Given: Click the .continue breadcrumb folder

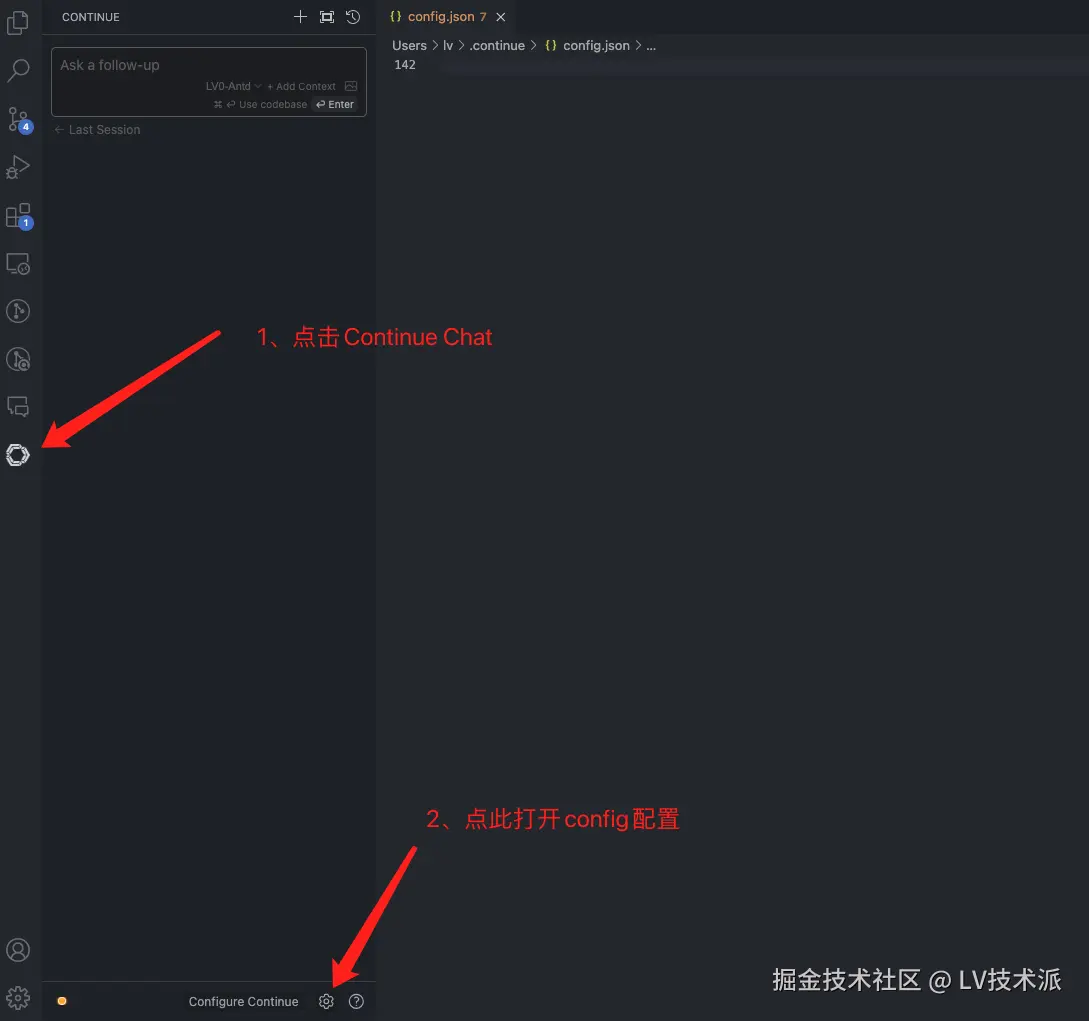Looking at the screenshot, I should (x=497, y=46).
